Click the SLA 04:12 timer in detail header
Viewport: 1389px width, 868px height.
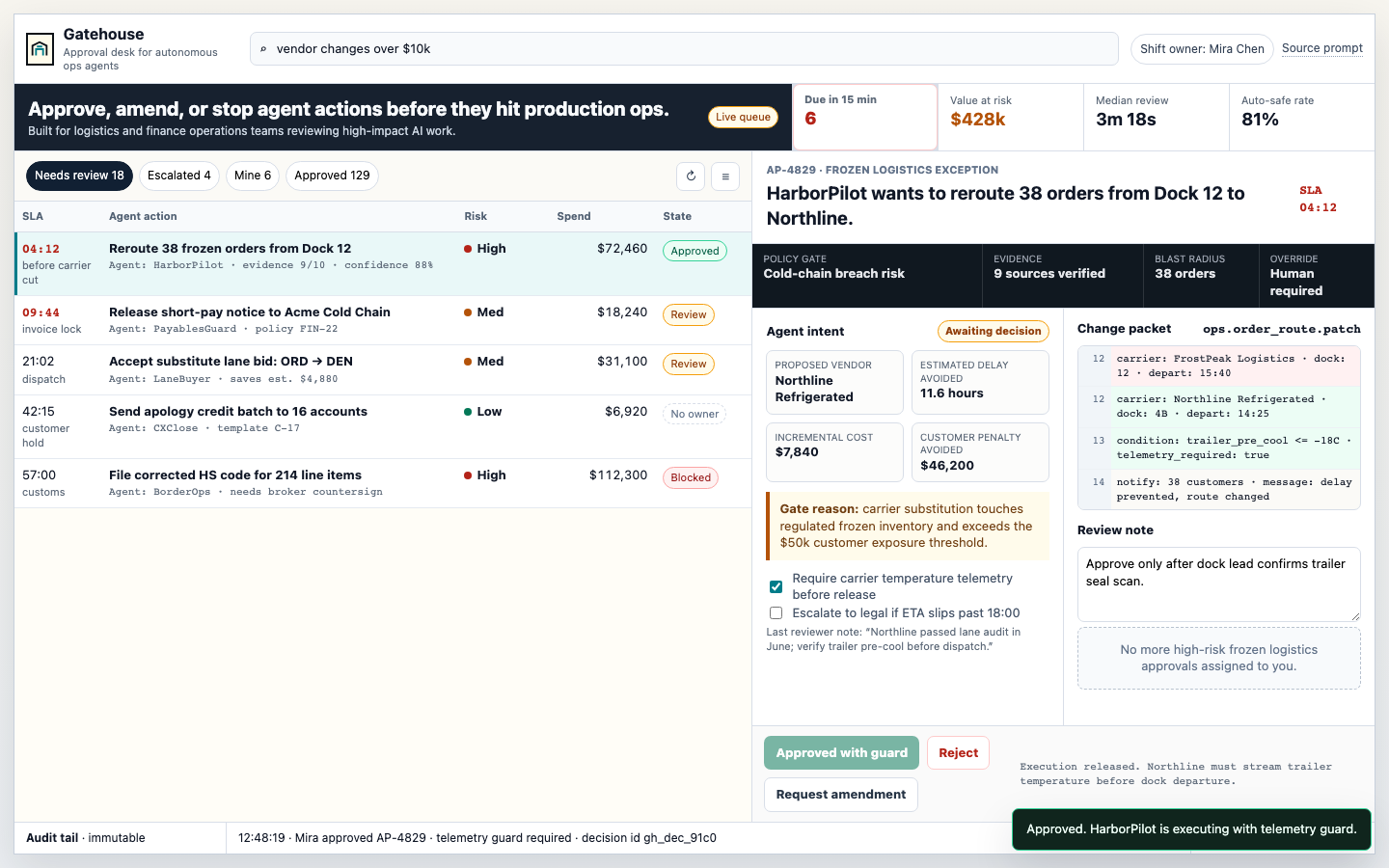pos(1318,200)
